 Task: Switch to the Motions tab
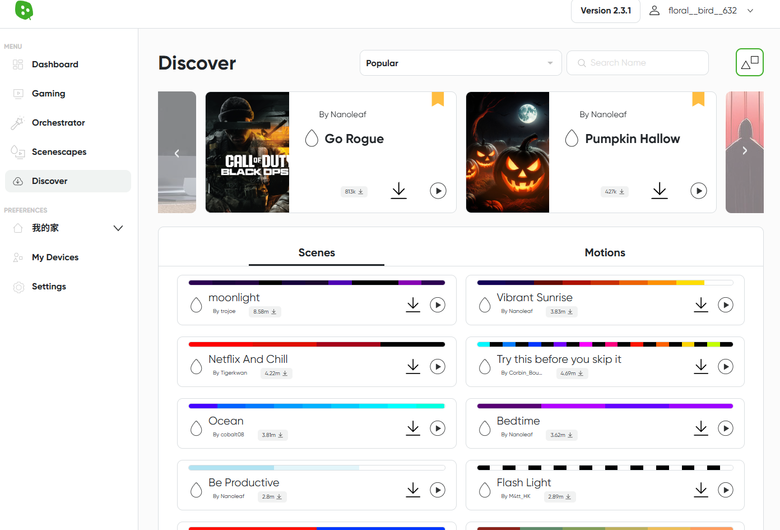pos(605,253)
